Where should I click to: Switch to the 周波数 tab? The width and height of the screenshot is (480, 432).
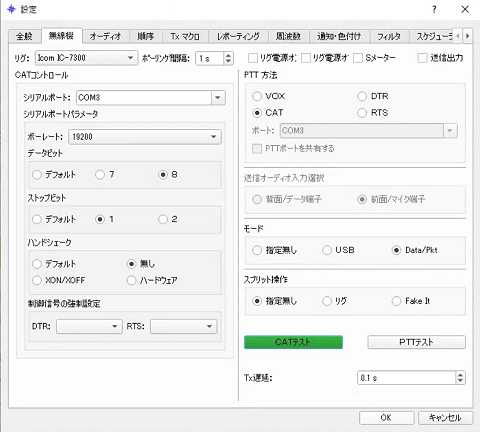(x=288, y=36)
